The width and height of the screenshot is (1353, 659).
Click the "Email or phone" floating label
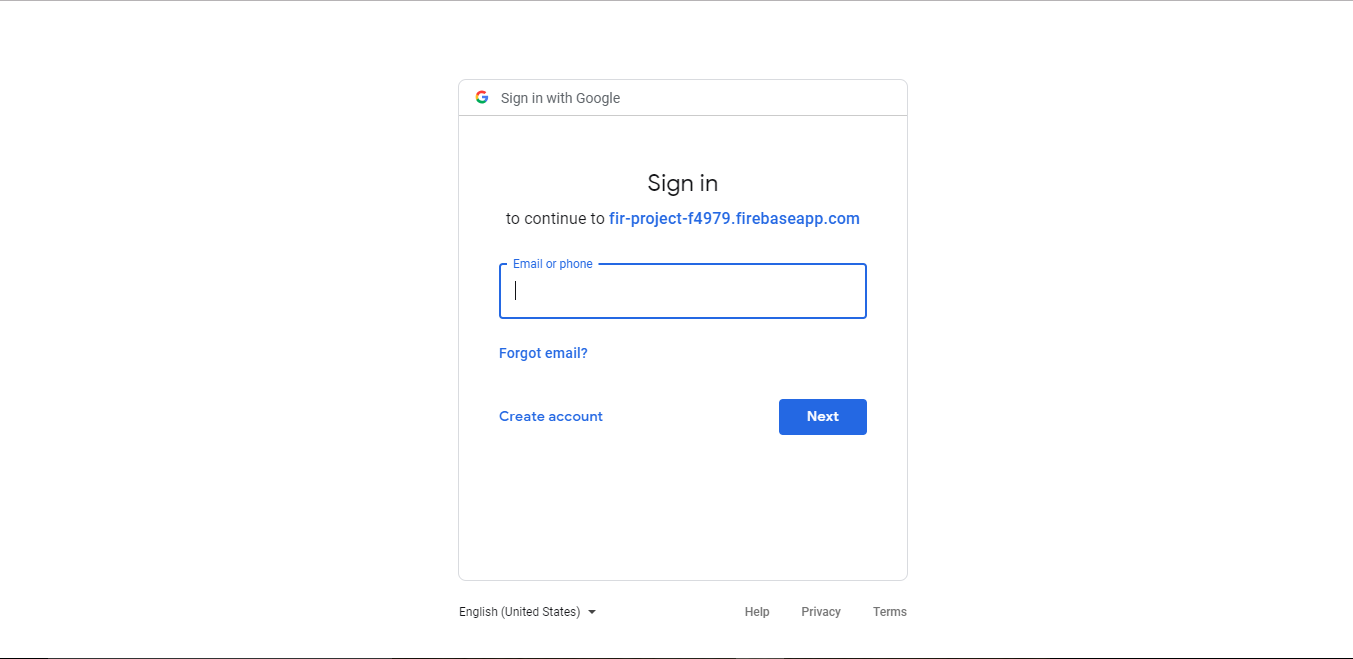coord(553,264)
